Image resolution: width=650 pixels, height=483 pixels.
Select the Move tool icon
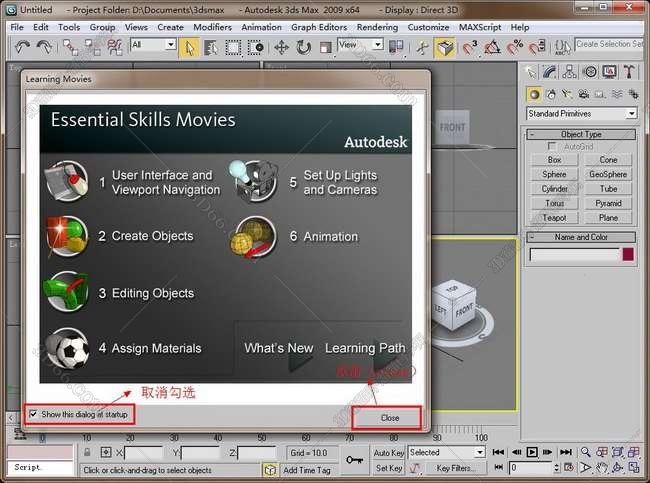(x=281, y=47)
